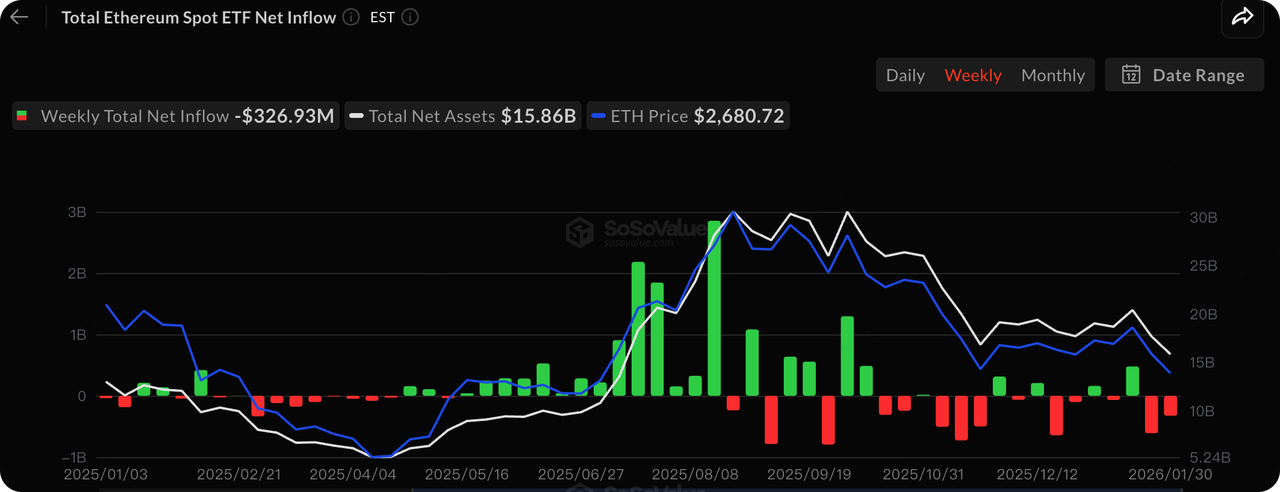Click the calendar icon in Date Range
Screen dimensions: 1280x492
(x=1131, y=75)
